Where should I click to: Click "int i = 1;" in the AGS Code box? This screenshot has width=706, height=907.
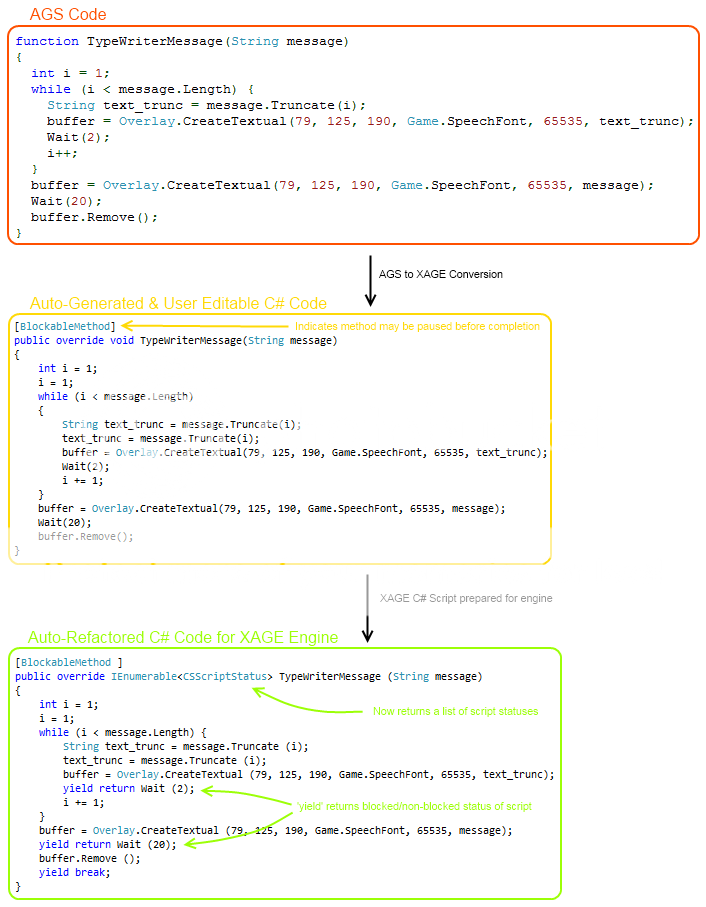coord(71,73)
